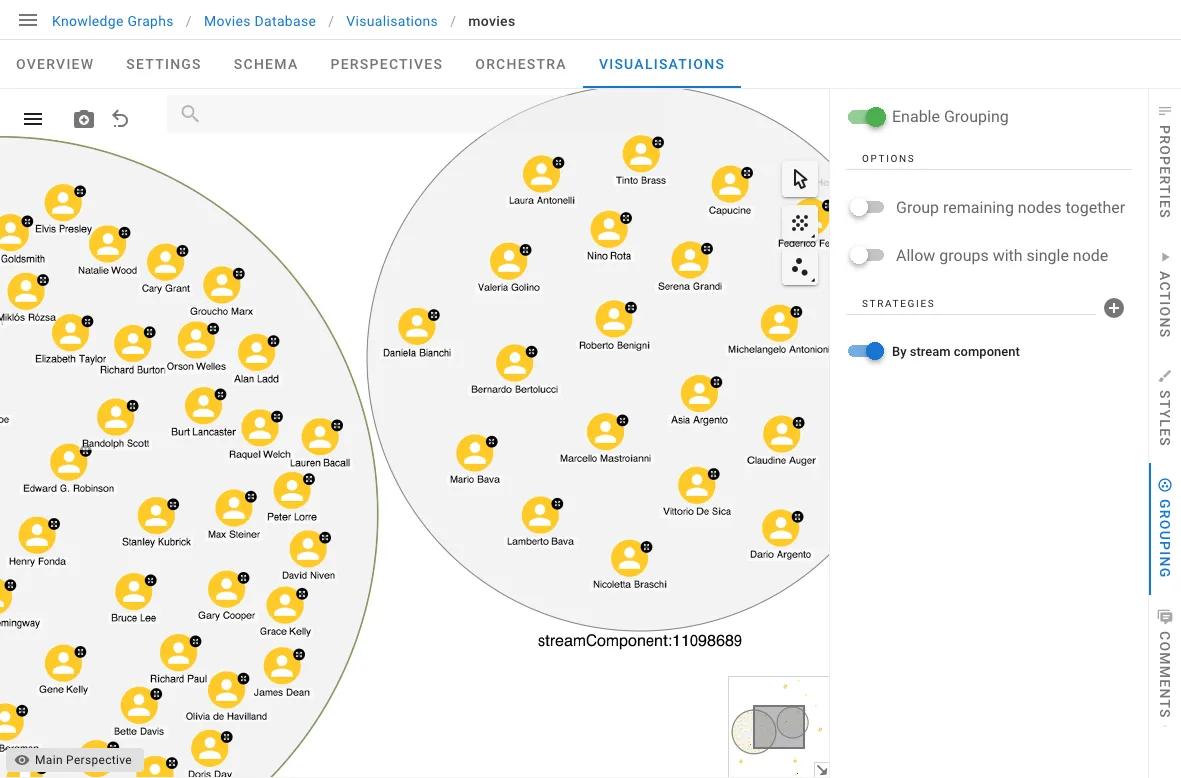1181x778 pixels.
Task: Select the Laura Antonelli person node
Action: [542, 175]
